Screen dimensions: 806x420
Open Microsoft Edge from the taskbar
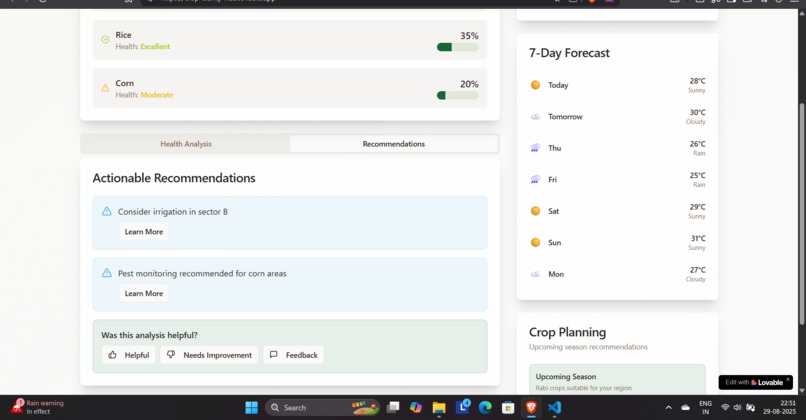(485, 408)
